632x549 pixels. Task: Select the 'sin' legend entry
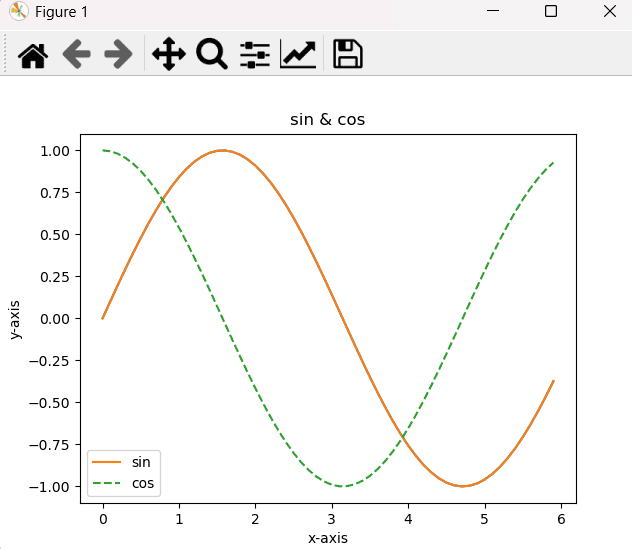(x=141, y=463)
